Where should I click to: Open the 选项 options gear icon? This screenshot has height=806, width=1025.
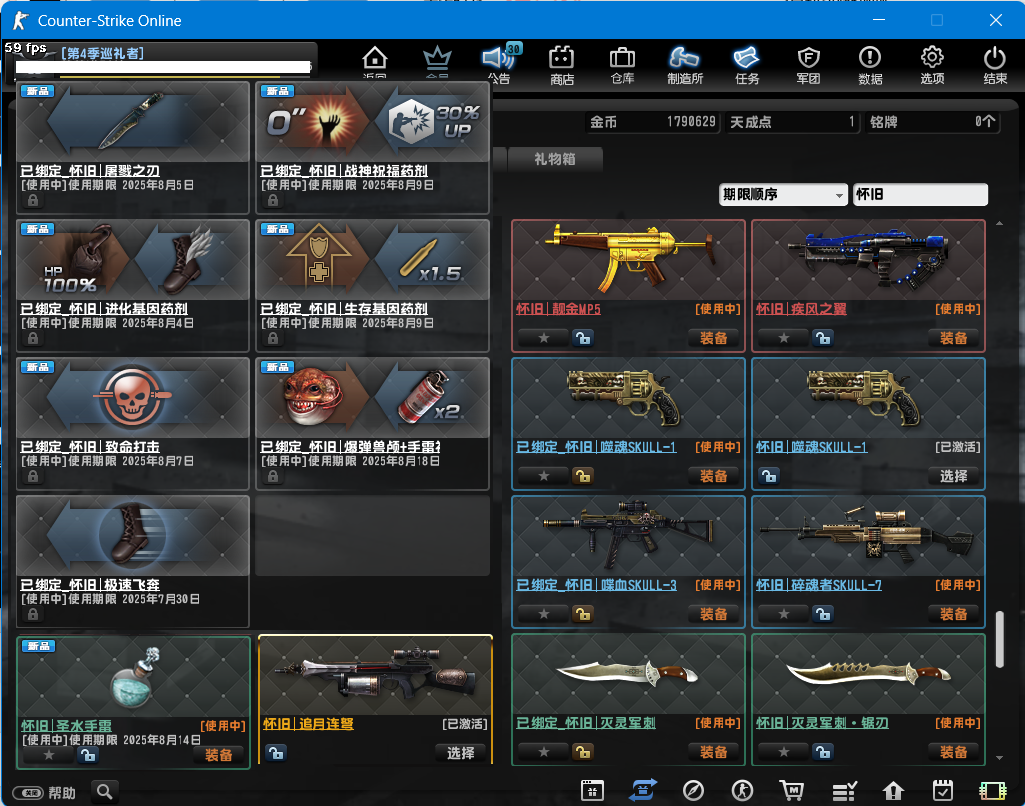click(x=932, y=65)
